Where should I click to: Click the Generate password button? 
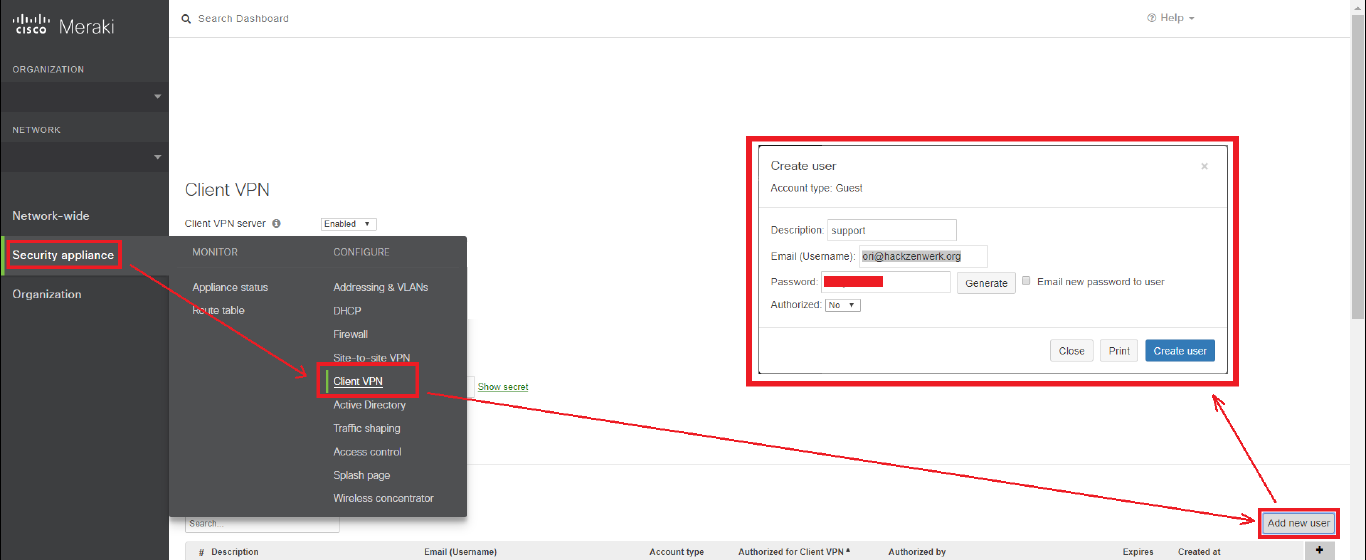point(985,283)
